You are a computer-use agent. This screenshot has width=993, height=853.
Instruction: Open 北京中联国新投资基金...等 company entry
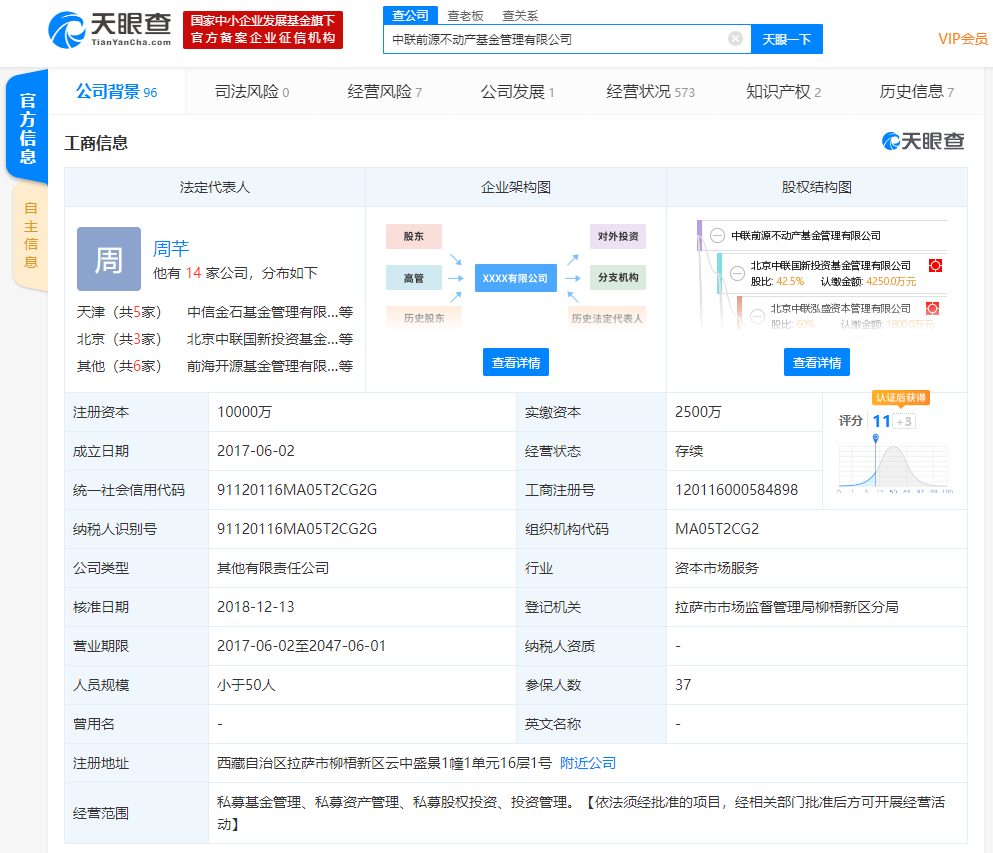pyautogui.click(x=270, y=339)
